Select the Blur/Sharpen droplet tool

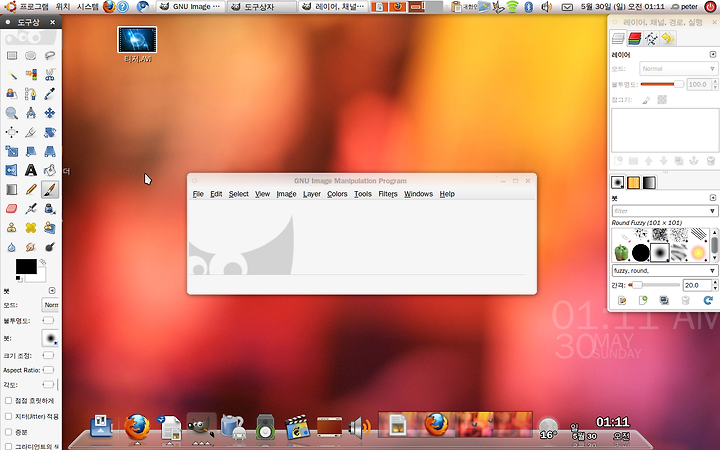click(11, 247)
